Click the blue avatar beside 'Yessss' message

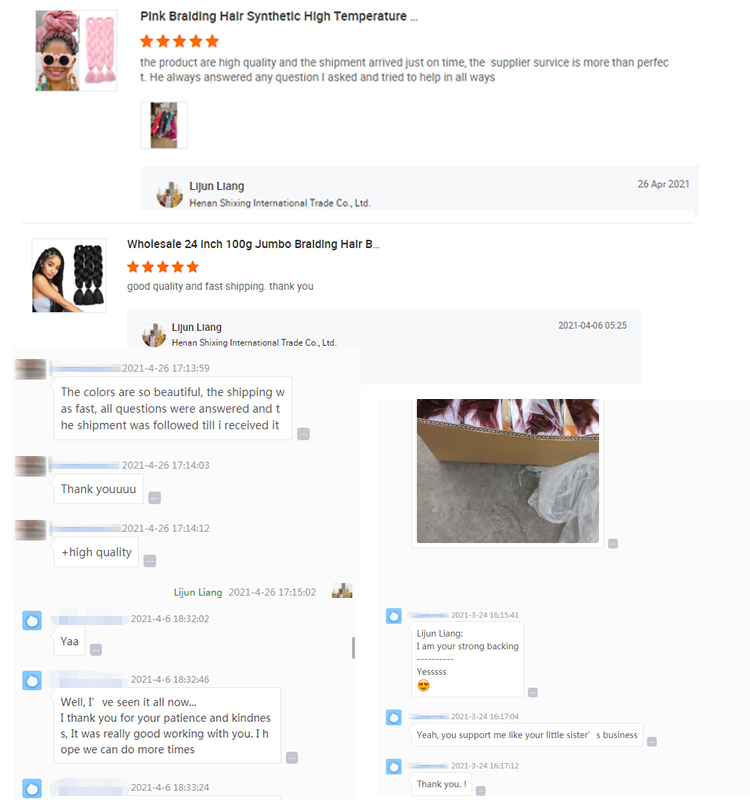(394, 616)
